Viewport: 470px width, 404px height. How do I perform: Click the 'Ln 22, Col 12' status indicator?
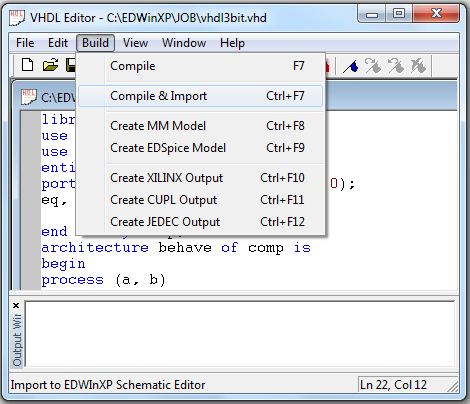pos(393,385)
